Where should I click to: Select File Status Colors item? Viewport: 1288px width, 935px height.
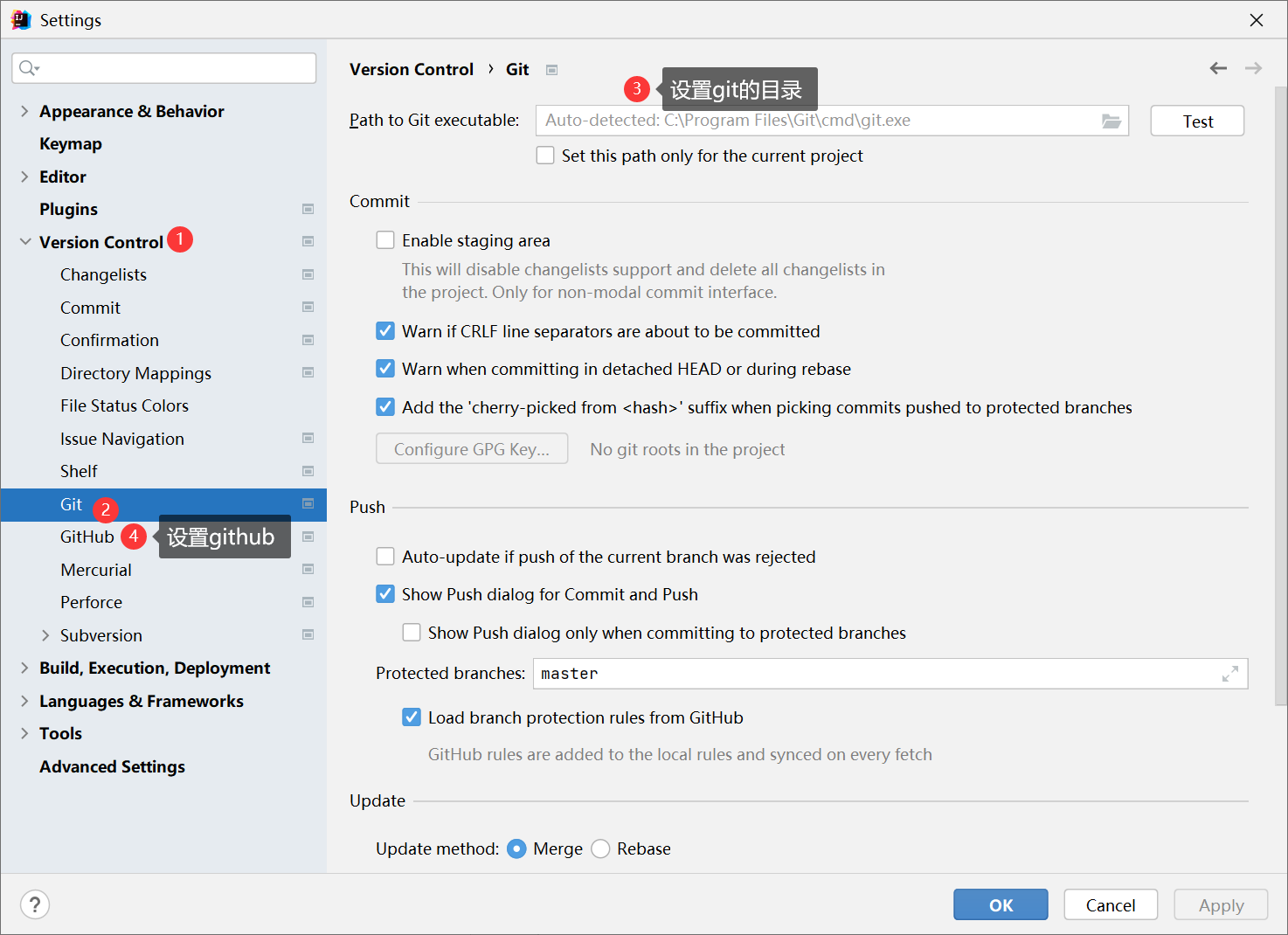click(124, 405)
